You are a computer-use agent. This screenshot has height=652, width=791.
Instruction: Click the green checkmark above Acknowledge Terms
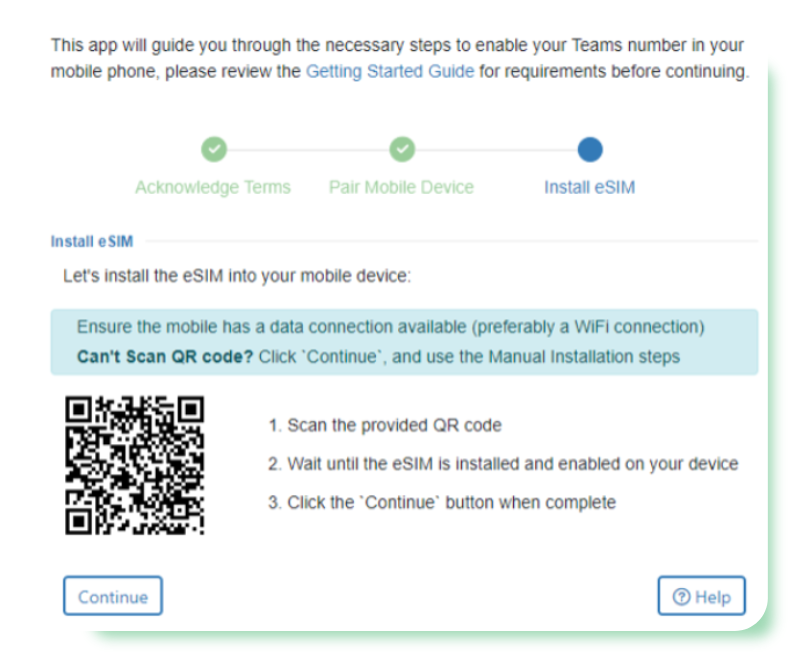(214, 149)
